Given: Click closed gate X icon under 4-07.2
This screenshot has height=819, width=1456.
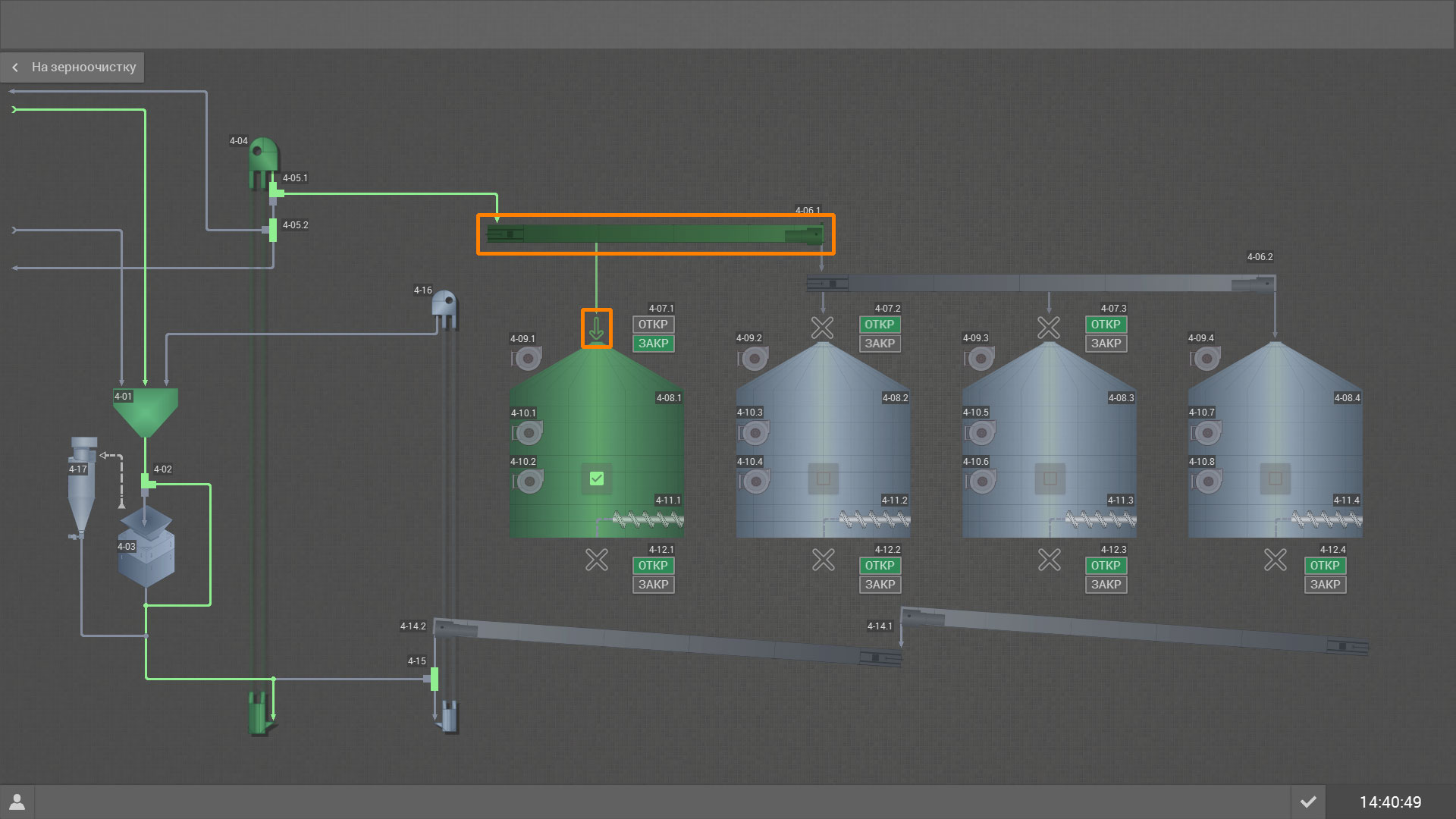Looking at the screenshot, I should click(x=823, y=328).
